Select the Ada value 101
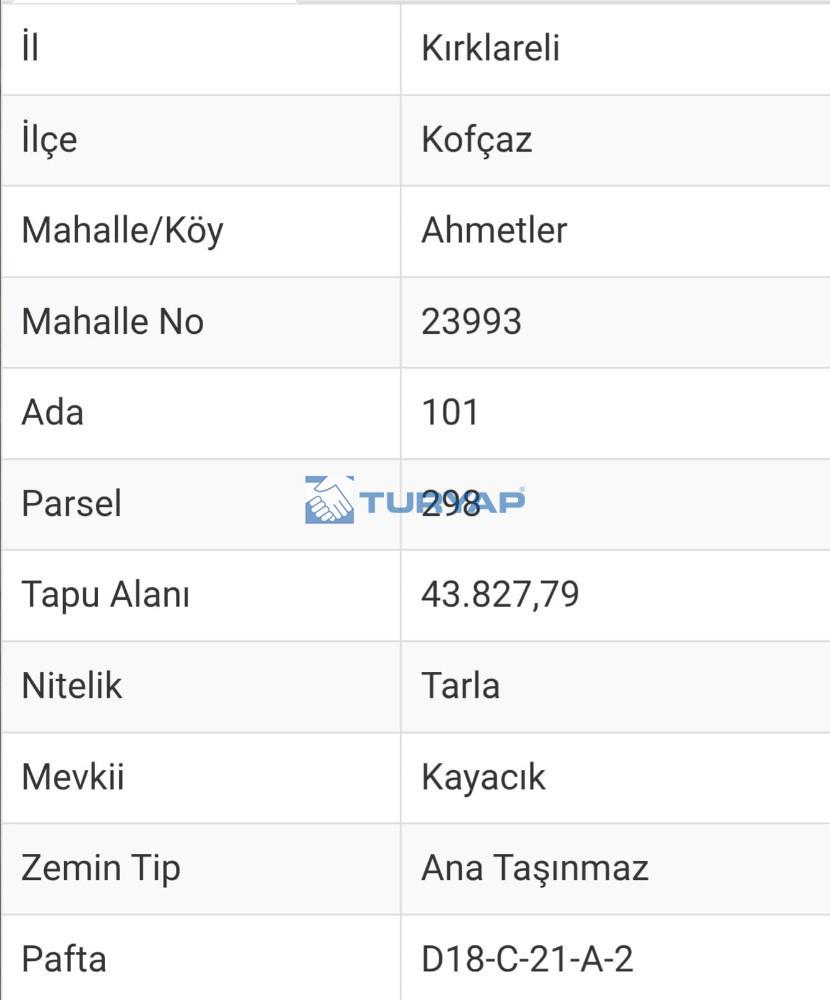Screen dimensions: 830x1000 (450, 412)
